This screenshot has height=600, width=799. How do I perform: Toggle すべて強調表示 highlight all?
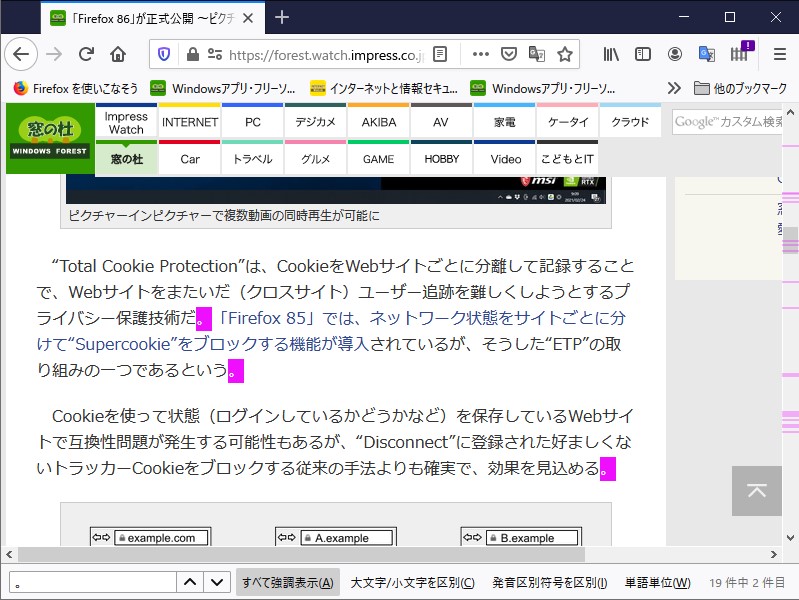point(288,582)
